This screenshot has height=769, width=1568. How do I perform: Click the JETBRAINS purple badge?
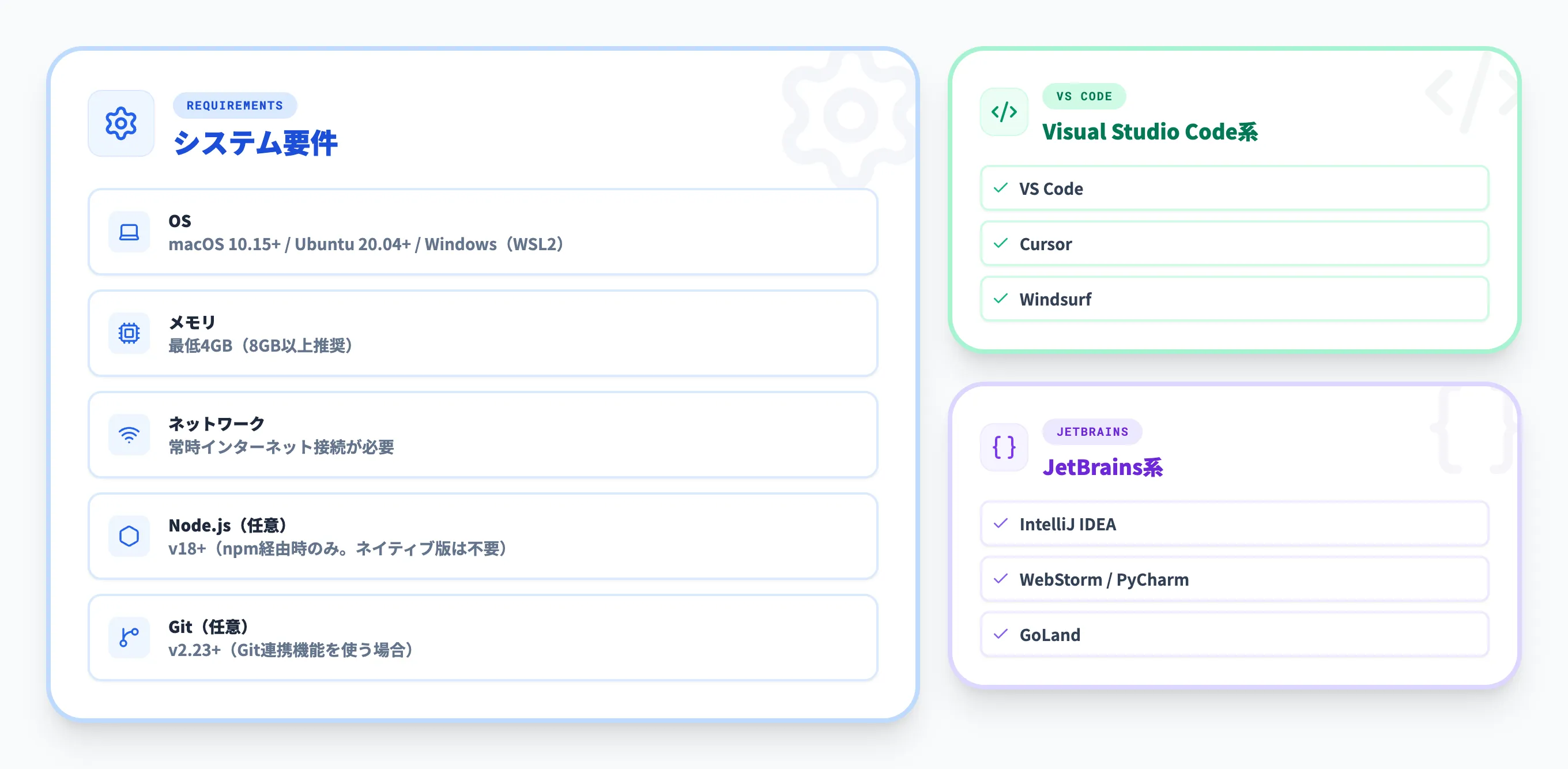(1092, 432)
